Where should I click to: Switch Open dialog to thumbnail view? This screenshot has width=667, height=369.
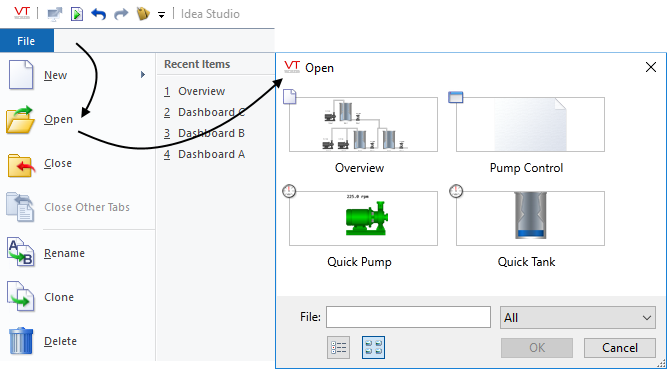click(373, 347)
